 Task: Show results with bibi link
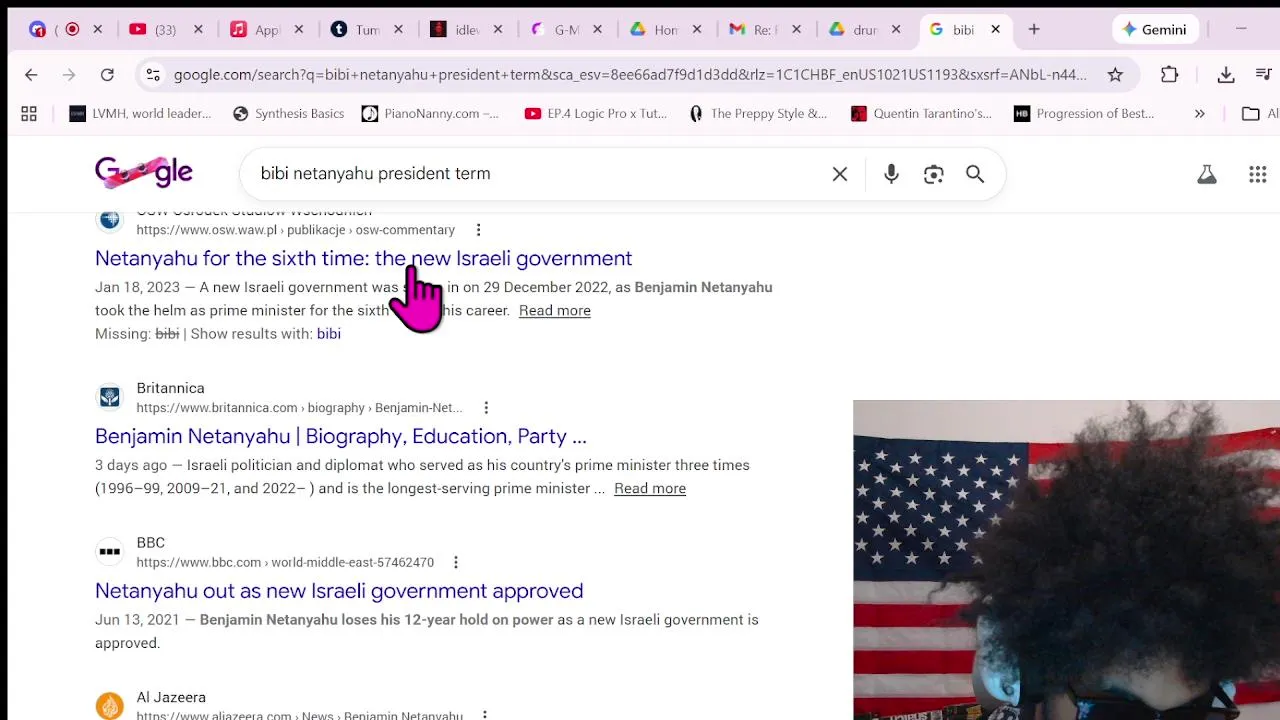tap(328, 334)
